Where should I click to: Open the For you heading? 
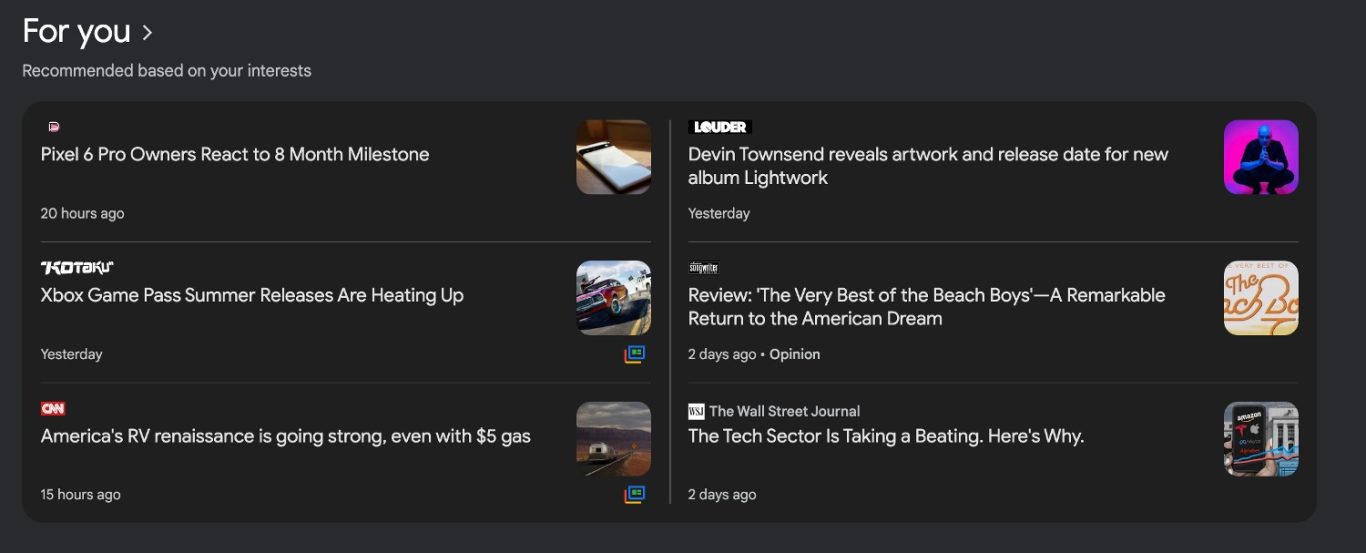click(x=76, y=32)
